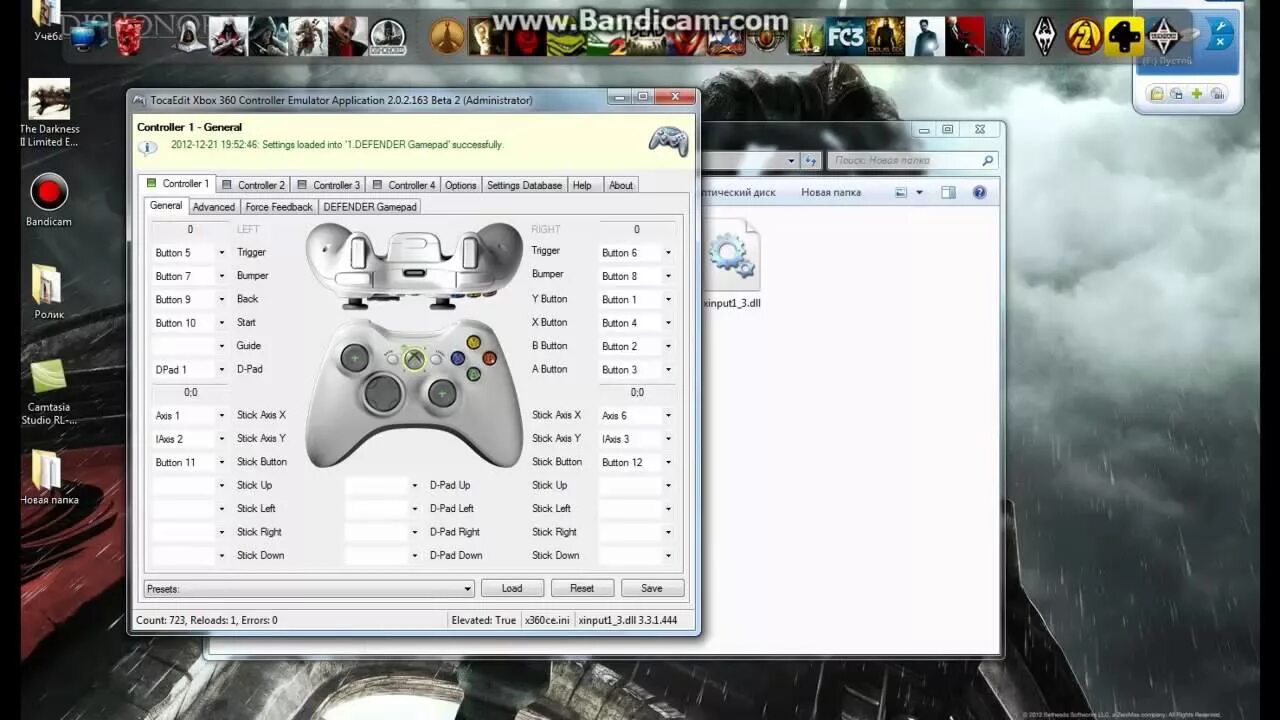Open the Ролик folder on the desktop
This screenshot has height=720, width=1280.
click(x=48, y=292)
